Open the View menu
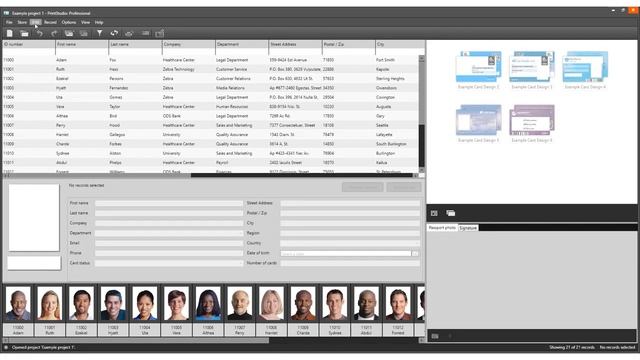The width and height of the screenshot is (640, 360). click(x=85, y=22)
